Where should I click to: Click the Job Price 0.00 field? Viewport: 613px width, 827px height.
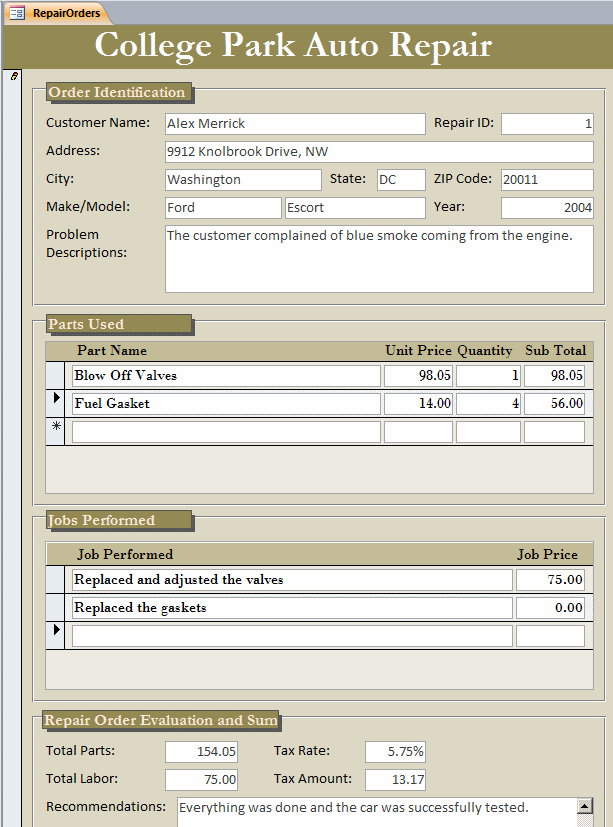(550, 608)
